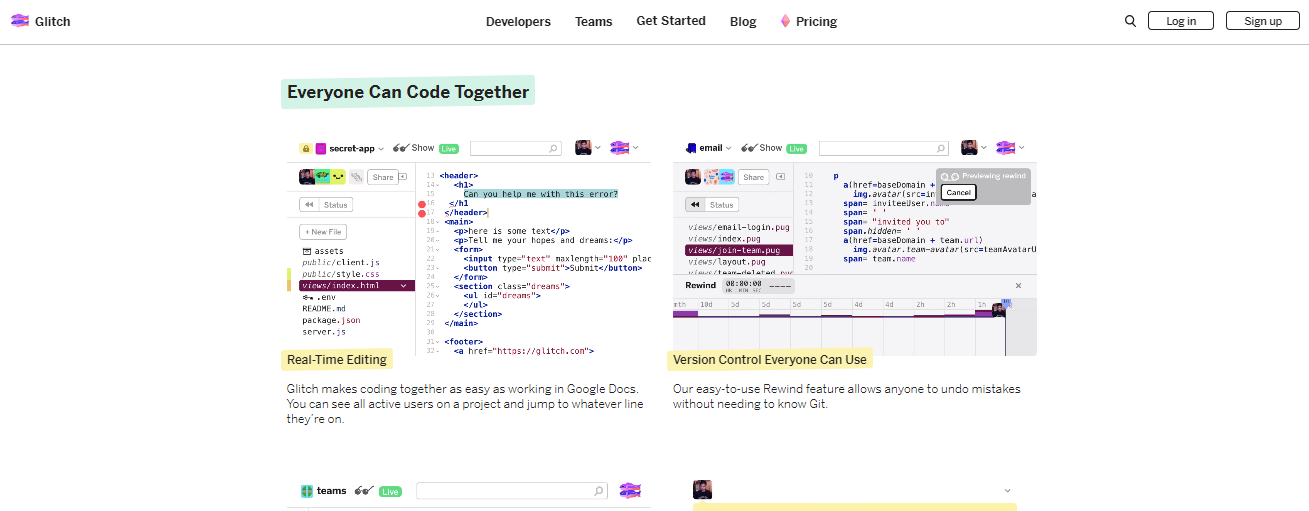Click the assets folder icon

click(x=307, y=251)
